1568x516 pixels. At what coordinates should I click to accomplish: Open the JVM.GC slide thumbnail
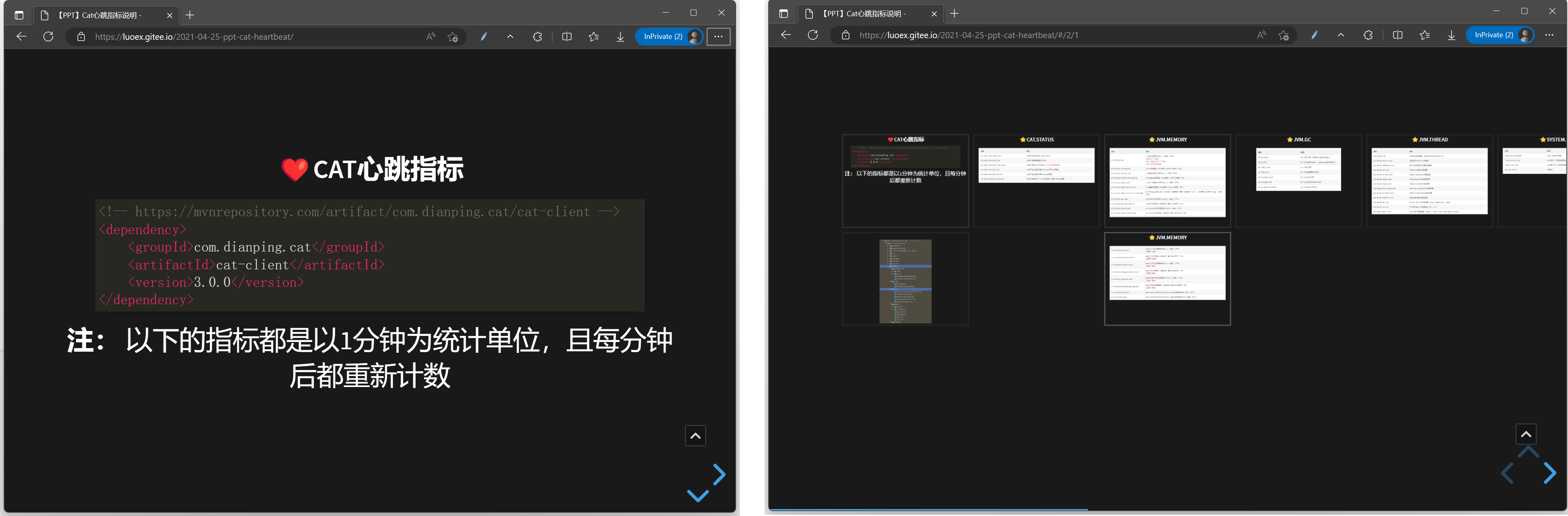point(1299,181)
